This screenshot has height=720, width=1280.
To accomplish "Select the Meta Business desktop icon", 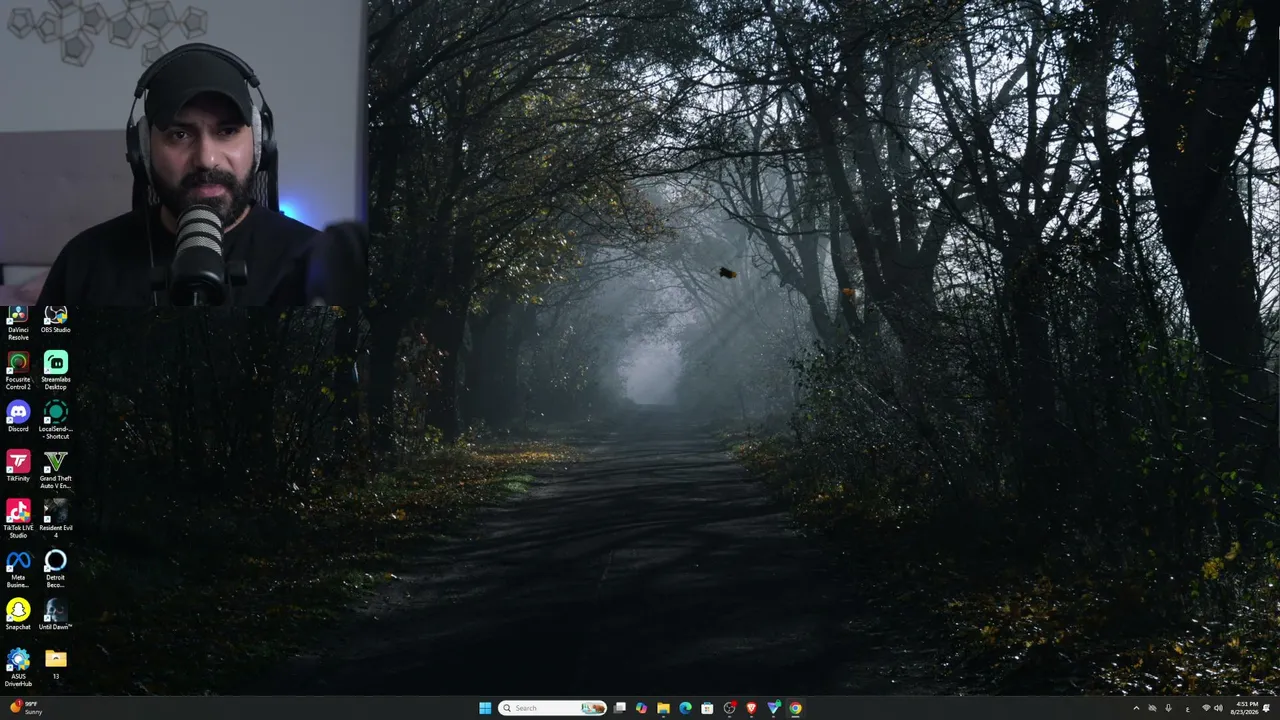I will pos(18,569).
